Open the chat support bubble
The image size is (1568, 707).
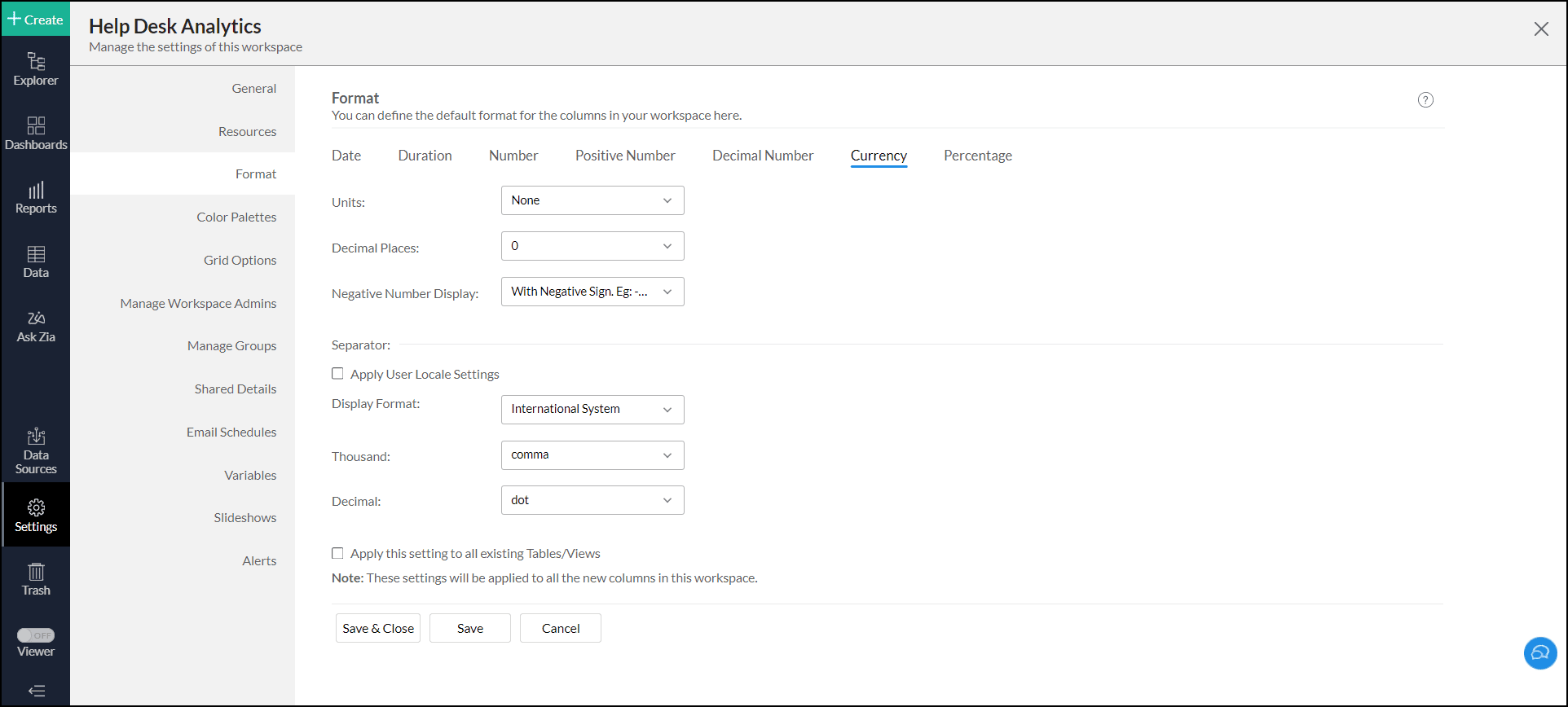(x=1539, y=652)
